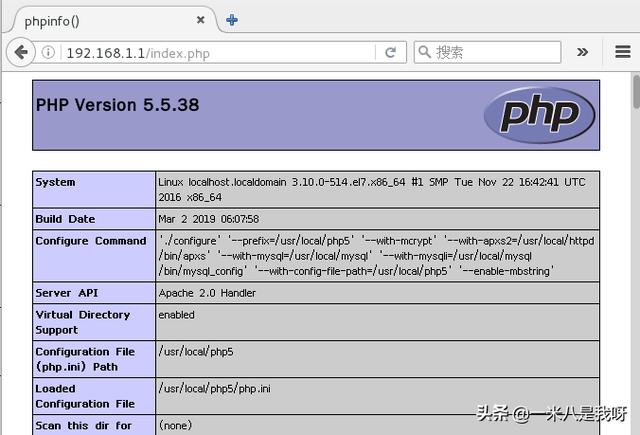Reload the page with the refresh icon
This screenshot has width=640, height=435.
point(391,52)
